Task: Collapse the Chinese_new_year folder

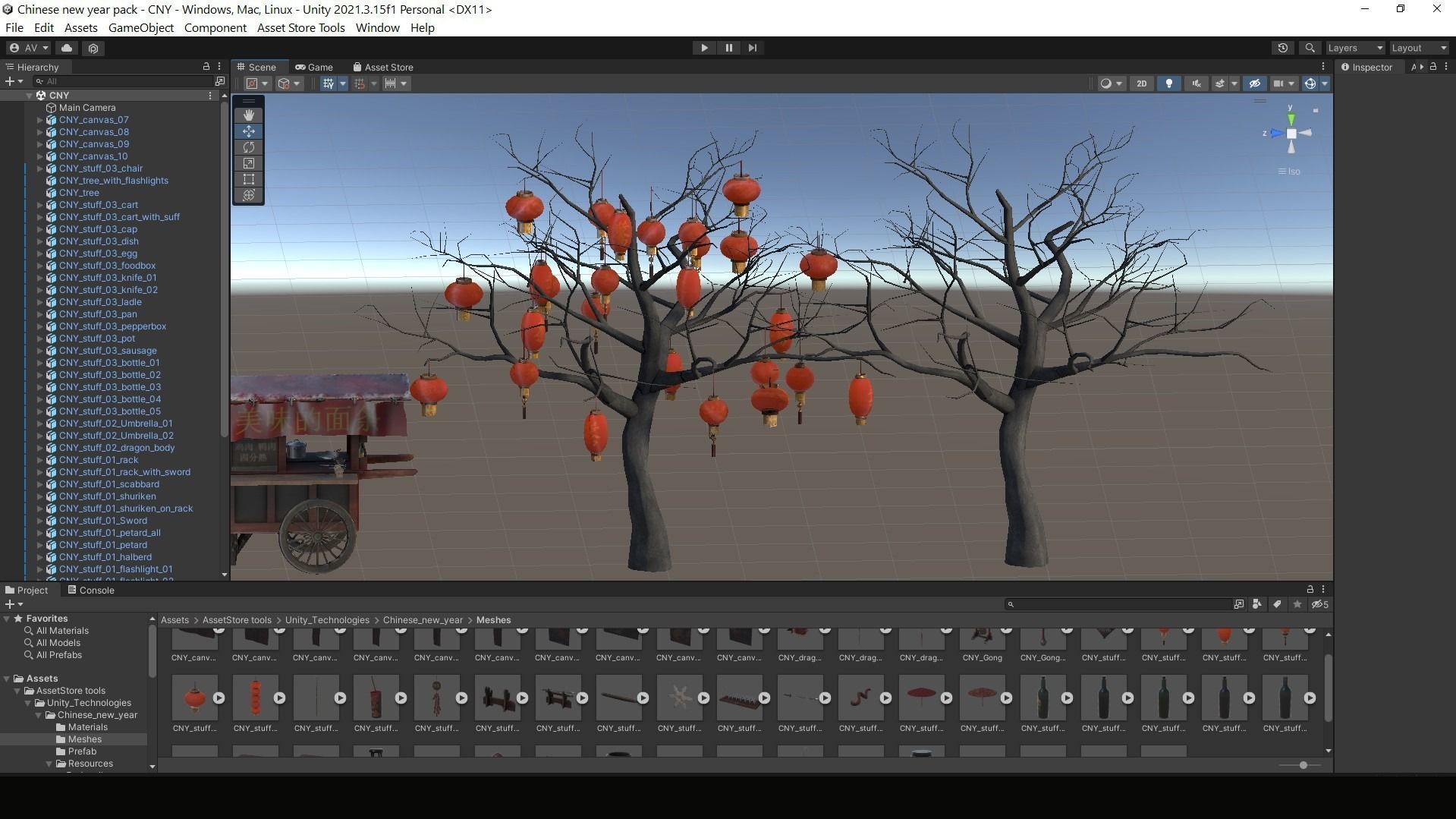Action: pyautogui.click(x=39, y=715)
